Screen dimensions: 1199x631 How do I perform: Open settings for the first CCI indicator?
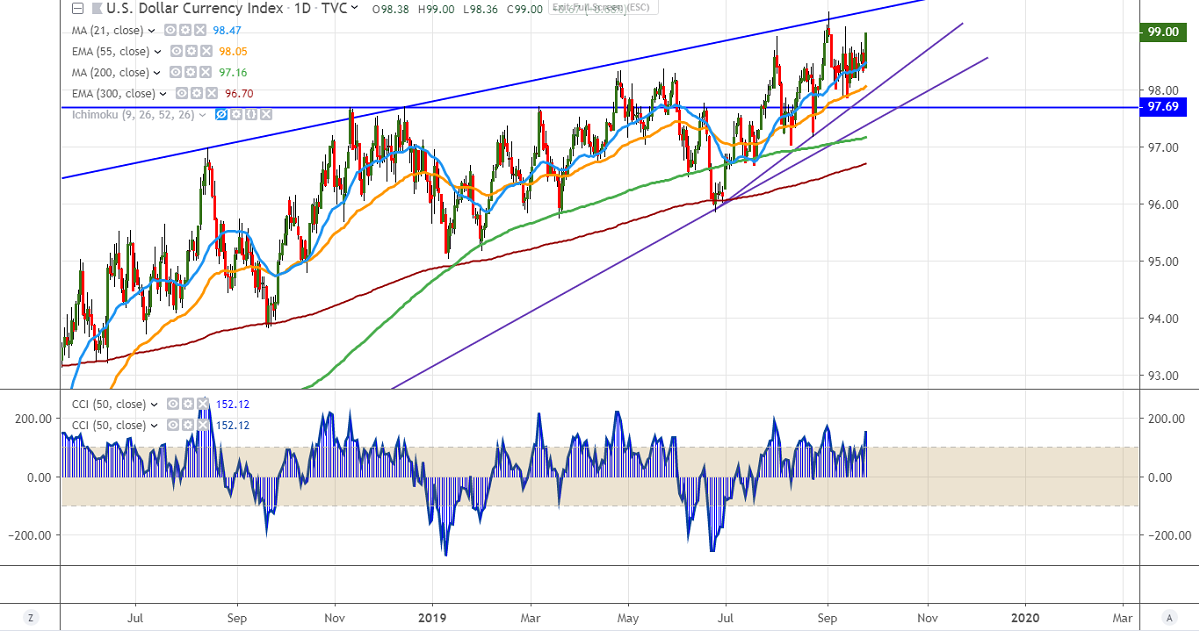coord(188,404)
